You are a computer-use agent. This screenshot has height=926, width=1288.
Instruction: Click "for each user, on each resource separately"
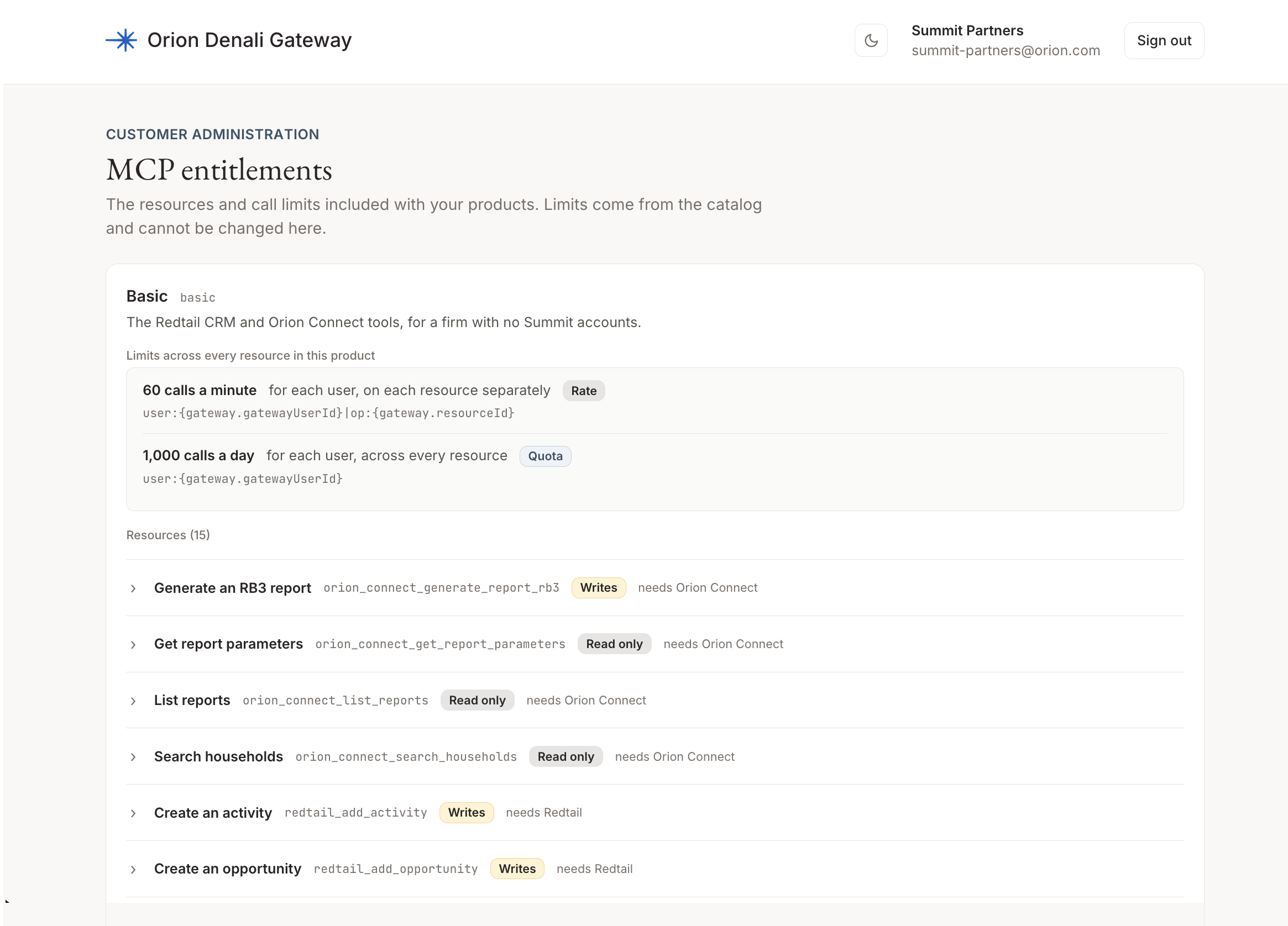pyautogui.click(x=410, y=390)
